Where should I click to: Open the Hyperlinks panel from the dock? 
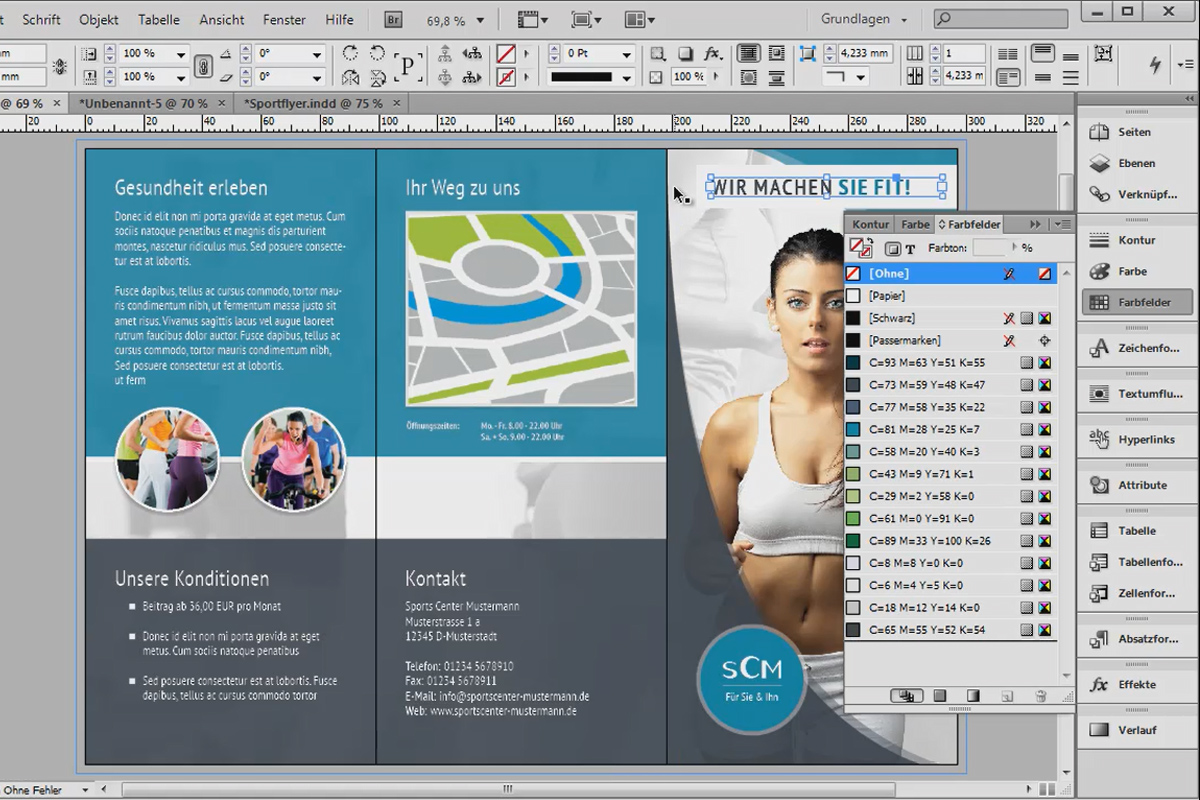point(1137,439)
